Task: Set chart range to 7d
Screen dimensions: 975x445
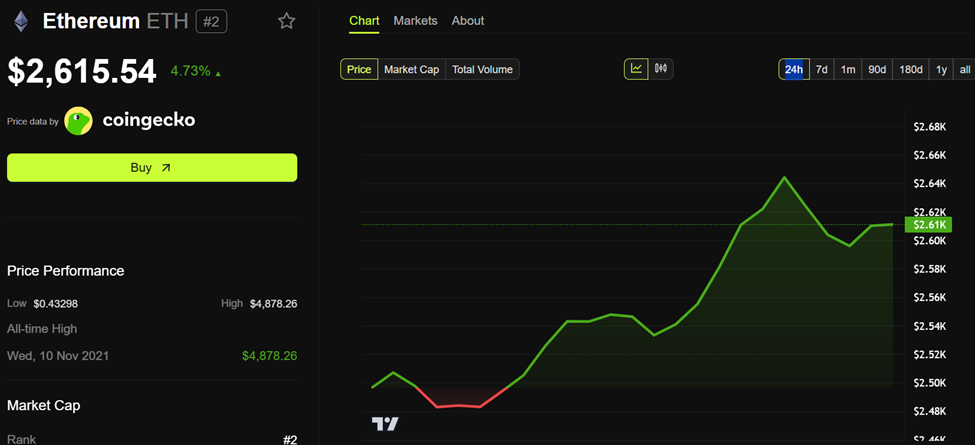Action: pyautogui.click(x=821, y=70)
